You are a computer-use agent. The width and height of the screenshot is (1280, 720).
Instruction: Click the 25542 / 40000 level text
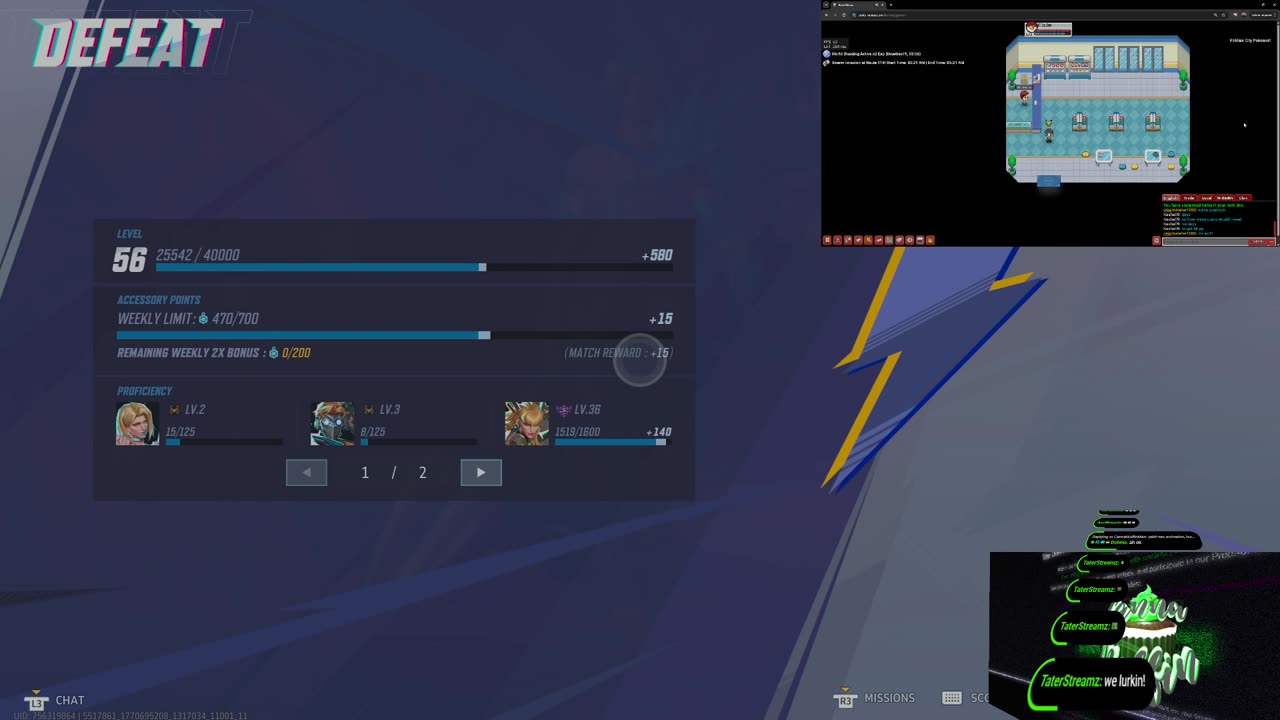point(198,255)
